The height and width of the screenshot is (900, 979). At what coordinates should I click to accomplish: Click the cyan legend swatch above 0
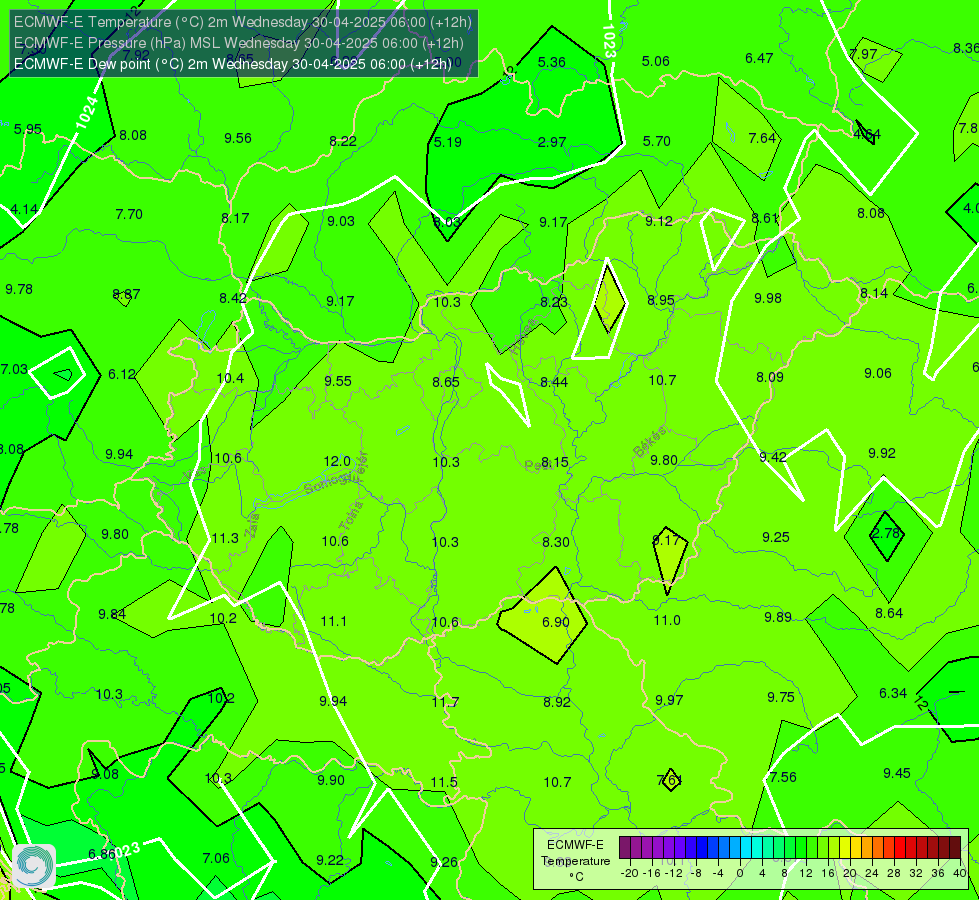[x=745, y=848]
